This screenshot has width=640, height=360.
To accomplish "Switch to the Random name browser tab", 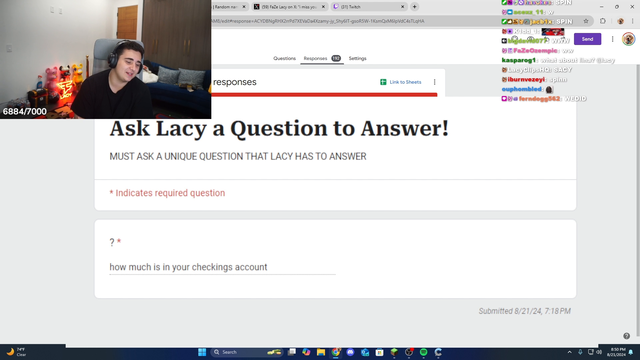I will coord(229,7).
